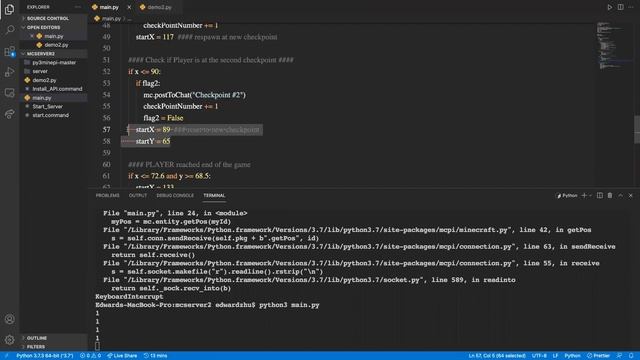Click Prettier status bar item
Screen dimensions: 640x360
pyautogui.click(x=598, y=356)
